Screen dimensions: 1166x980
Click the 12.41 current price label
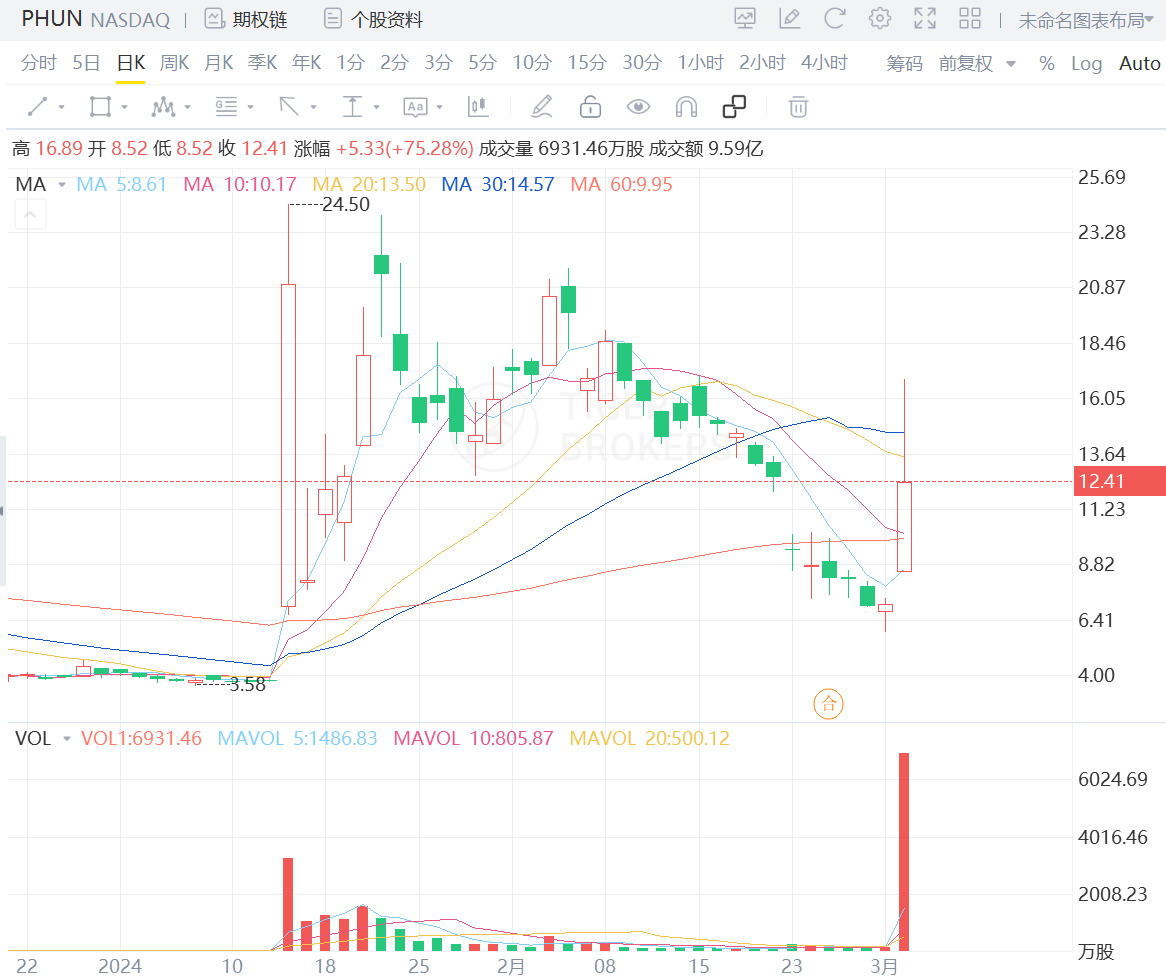pyautogui.click(x=1120, y=481)
